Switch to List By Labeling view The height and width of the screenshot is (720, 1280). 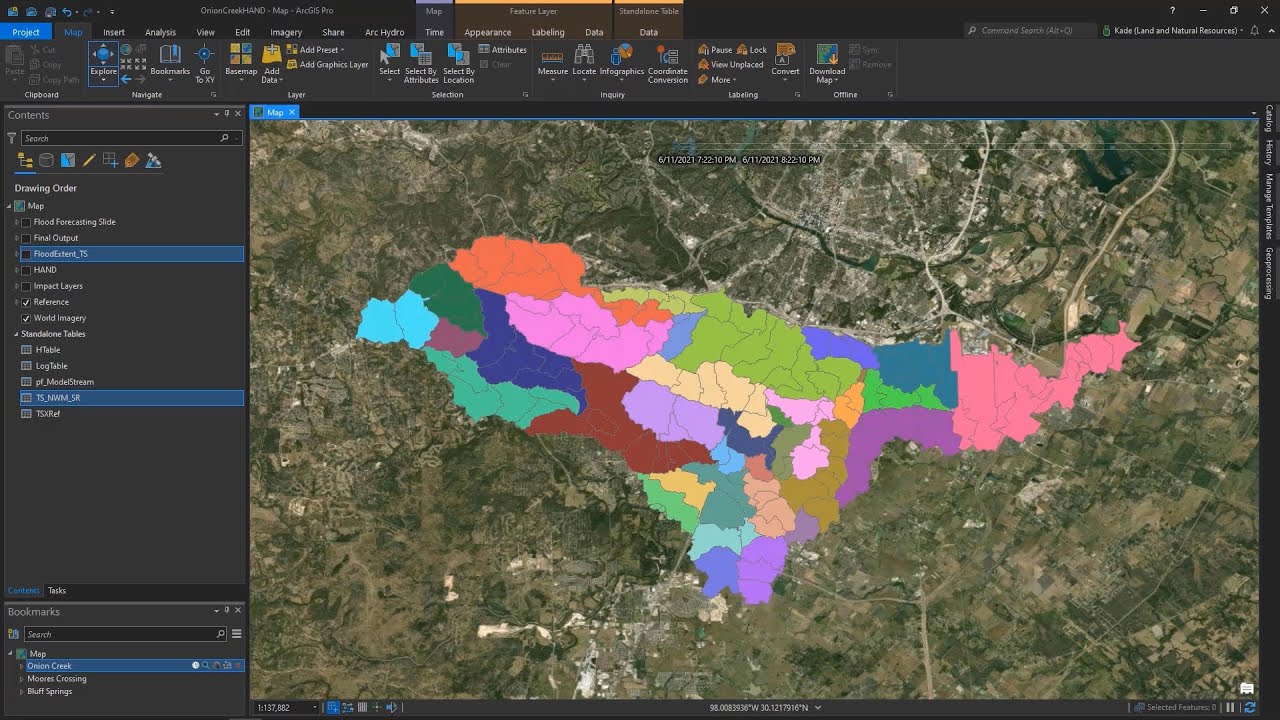131,160
